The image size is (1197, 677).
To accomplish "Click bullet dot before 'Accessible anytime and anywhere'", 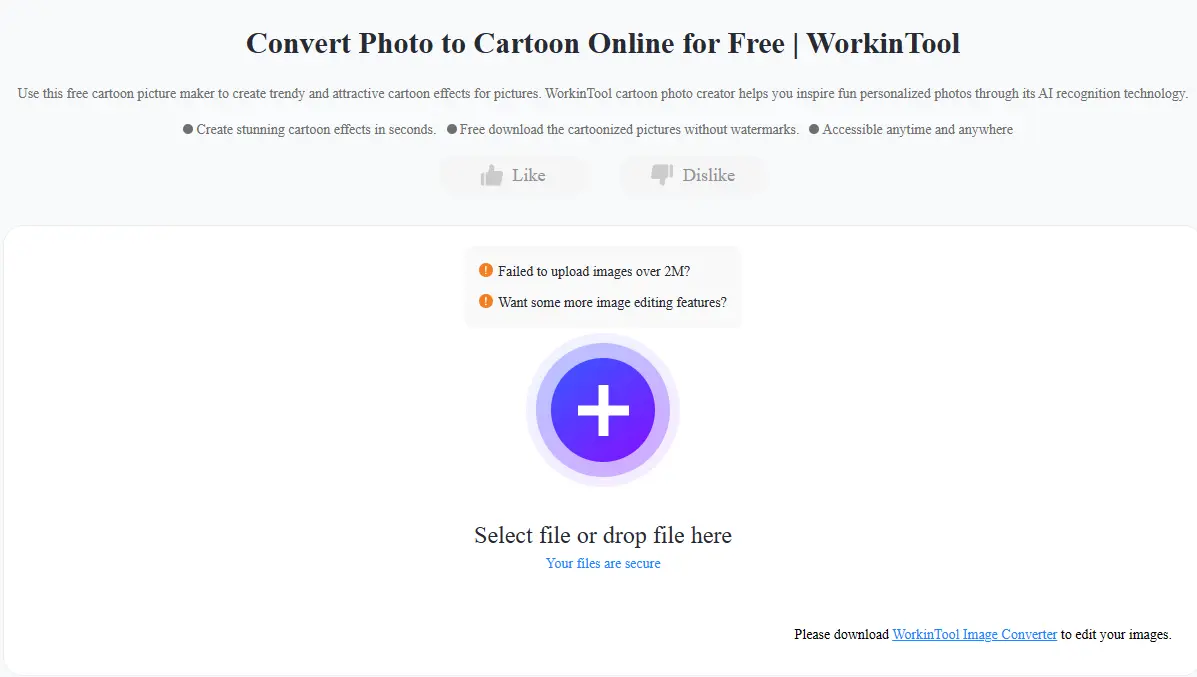I will click(814, 130).
